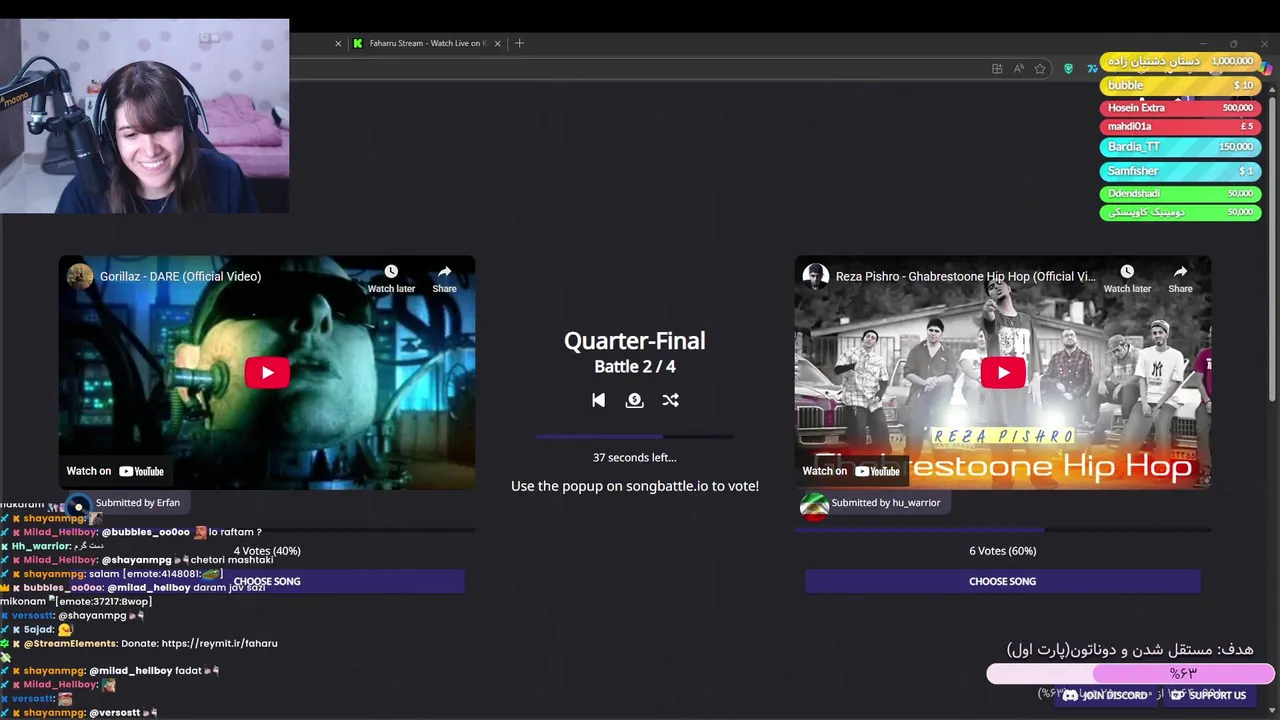
Task: Click Watch later on Gorillaz video
Action: (x=391, y=279)
